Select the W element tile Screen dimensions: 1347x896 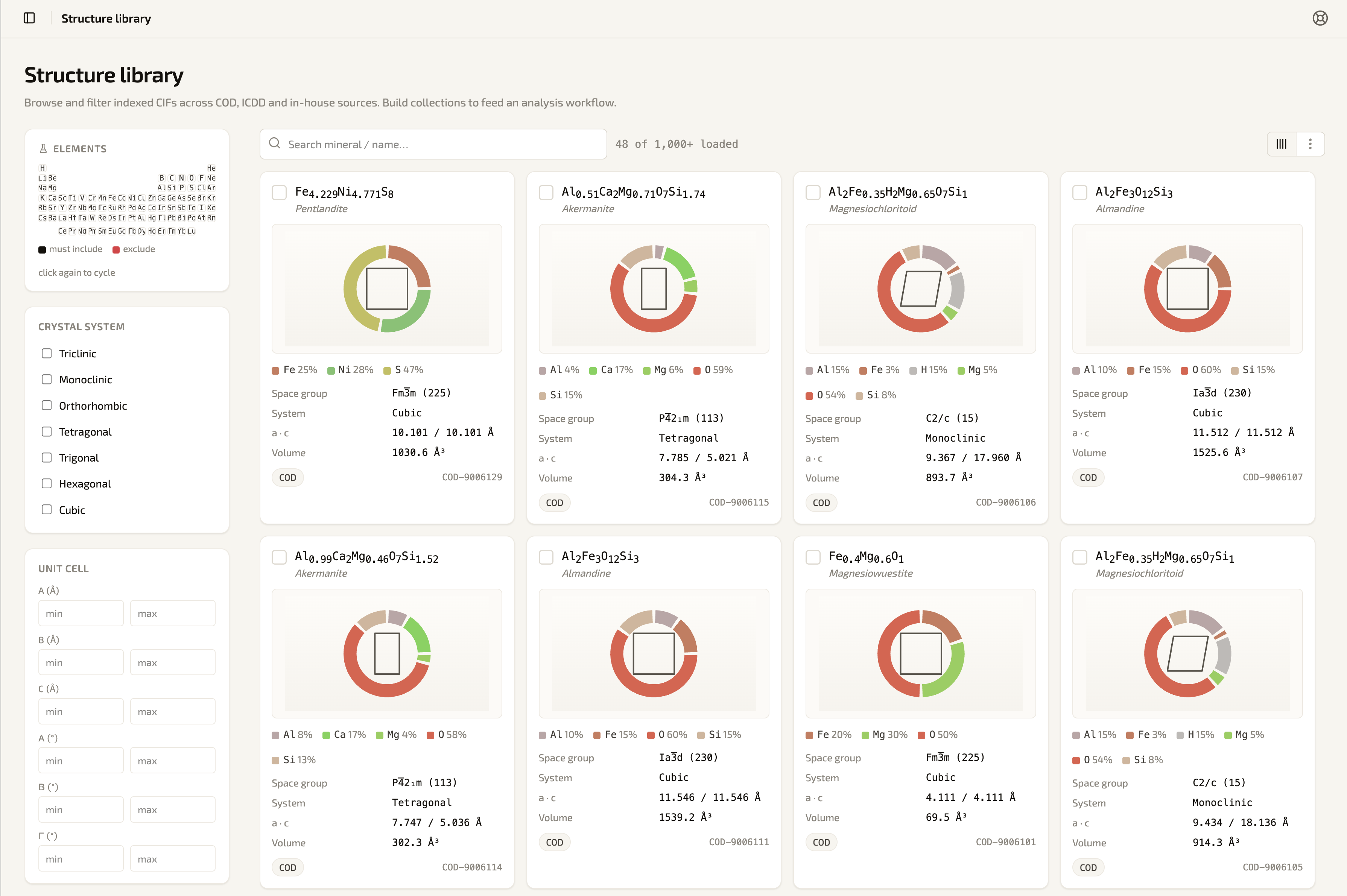[x=92, y=218]
